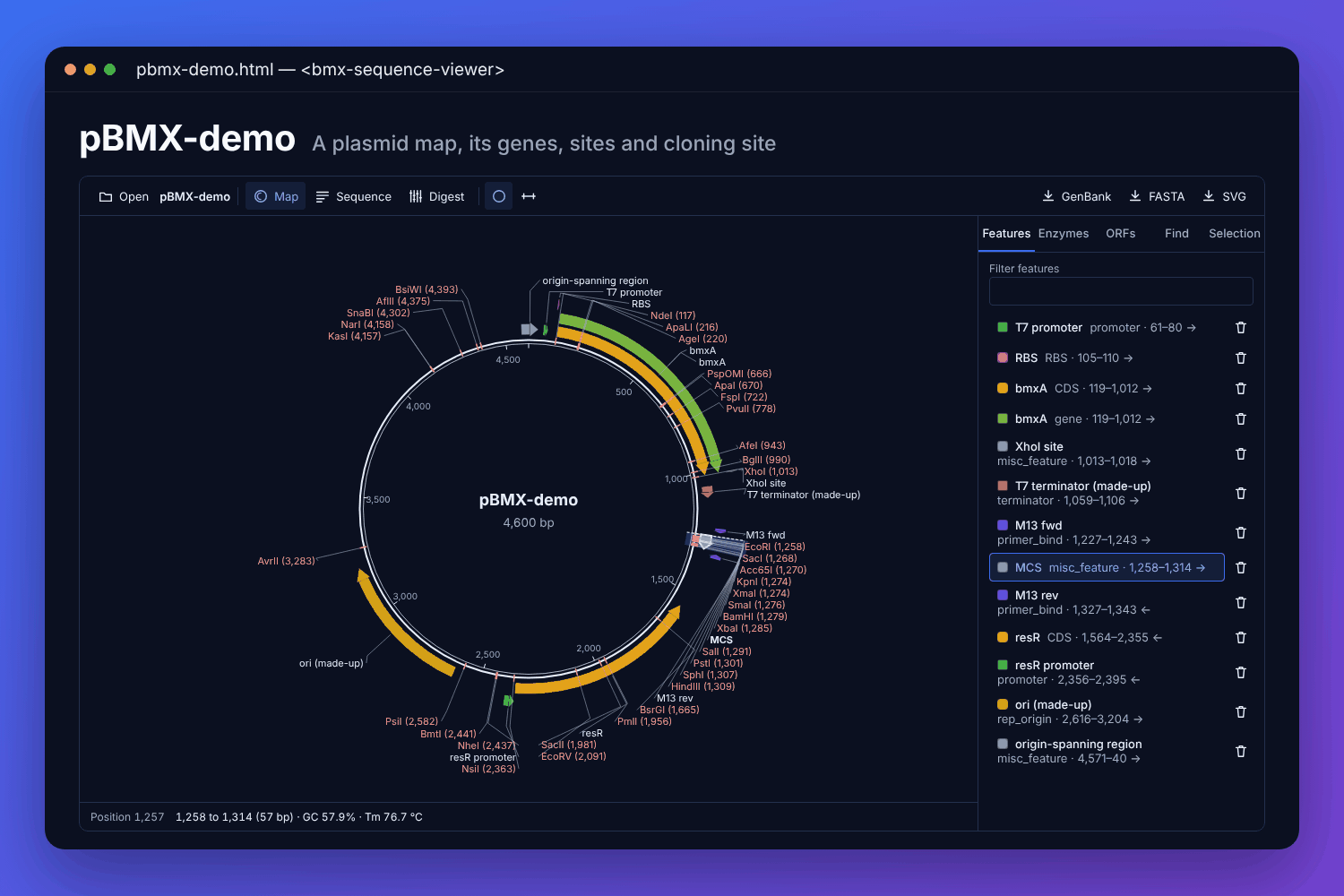Image resolution: width=1344 pixels, height=896 pixels.
Task: Click the Filter features input field
Action: click(x=1121, y=291)
